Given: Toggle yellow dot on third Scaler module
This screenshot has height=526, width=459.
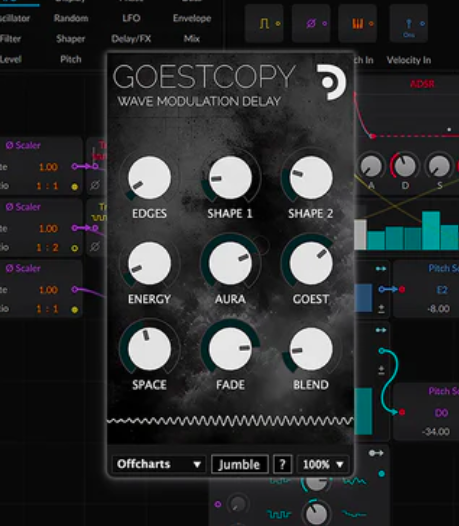Looking at the screenshot, I should coord(74,309).
